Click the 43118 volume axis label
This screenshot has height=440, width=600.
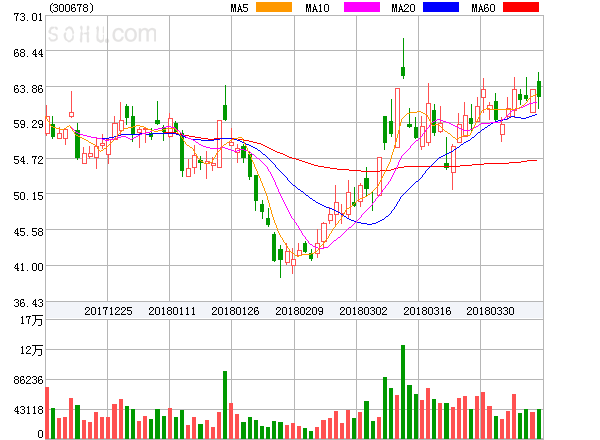pos(28,410)
